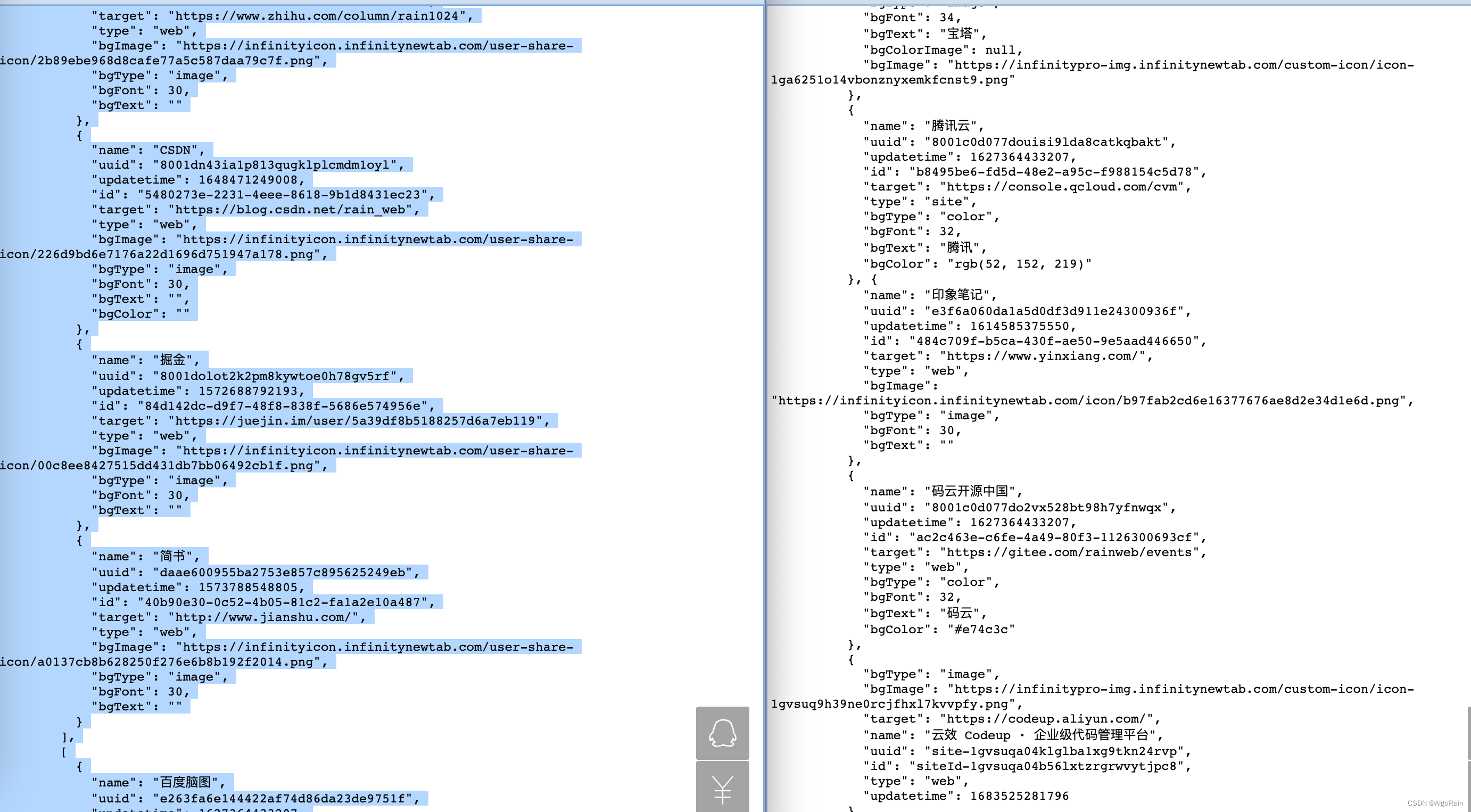The width and height of the screenshot is (1471, 812).
Task: Click the "CSDN" name value text
Action: pos(175,150)
